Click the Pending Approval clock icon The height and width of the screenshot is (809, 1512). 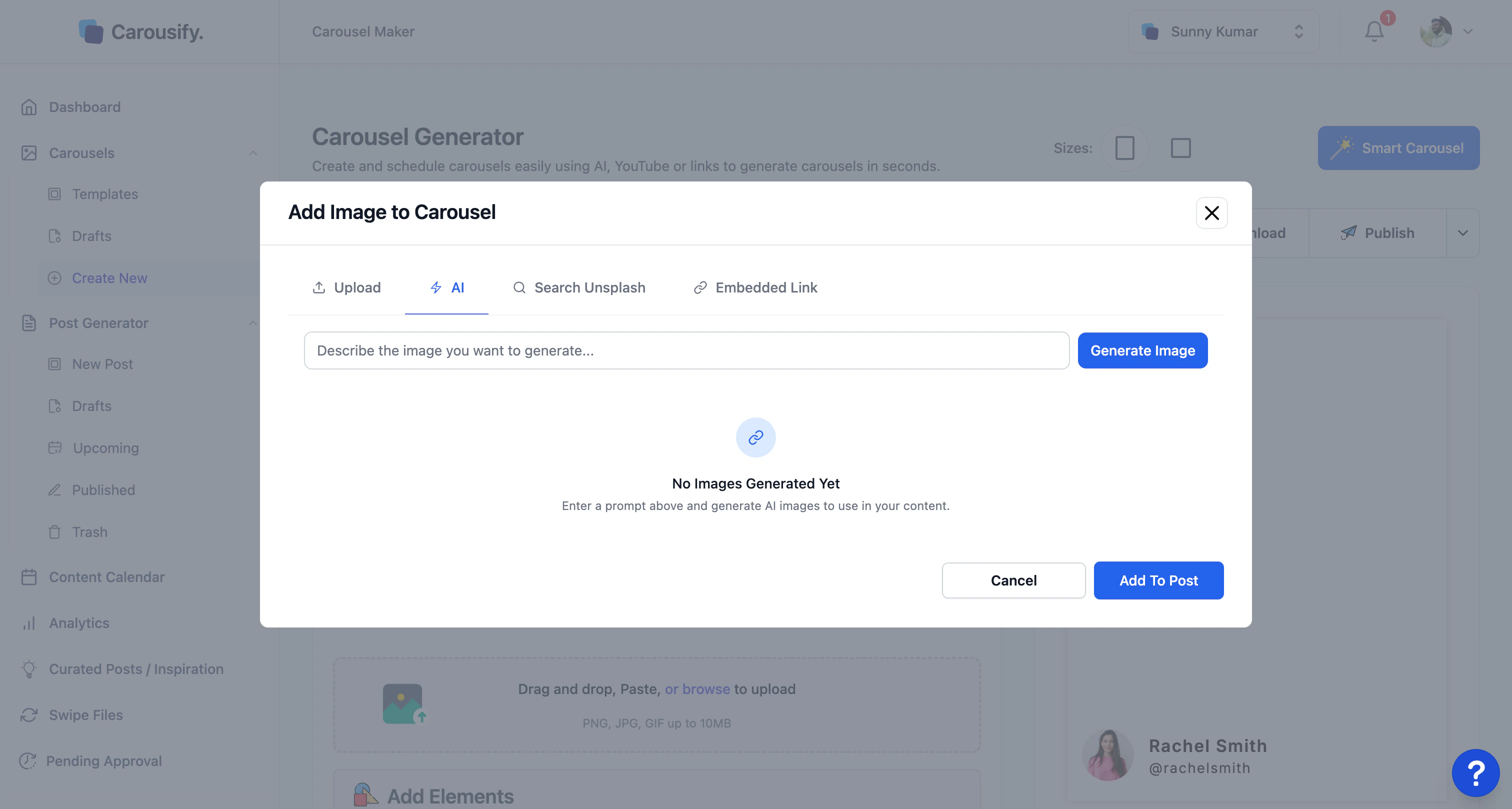(27, 761)
